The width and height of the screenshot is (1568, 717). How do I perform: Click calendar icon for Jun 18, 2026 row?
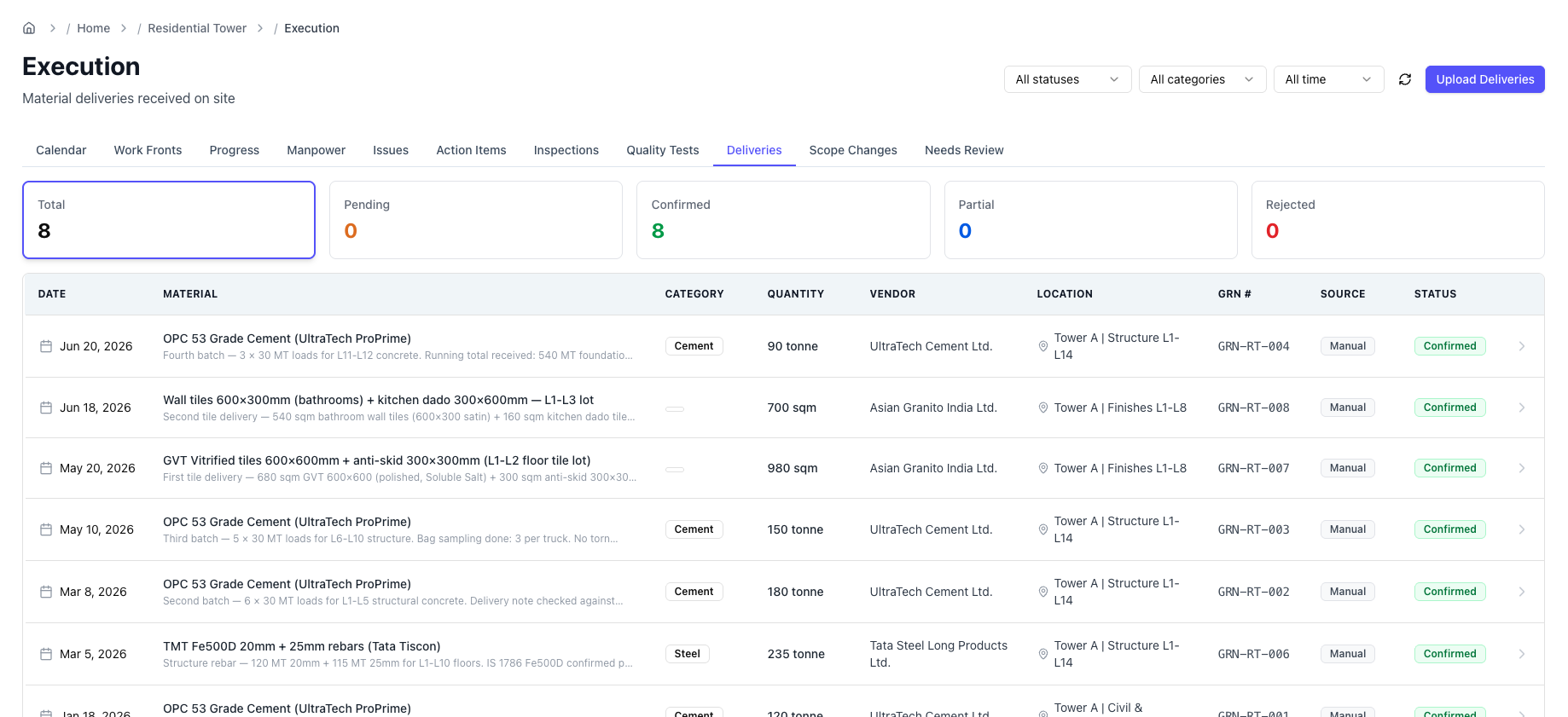[46, 408]
